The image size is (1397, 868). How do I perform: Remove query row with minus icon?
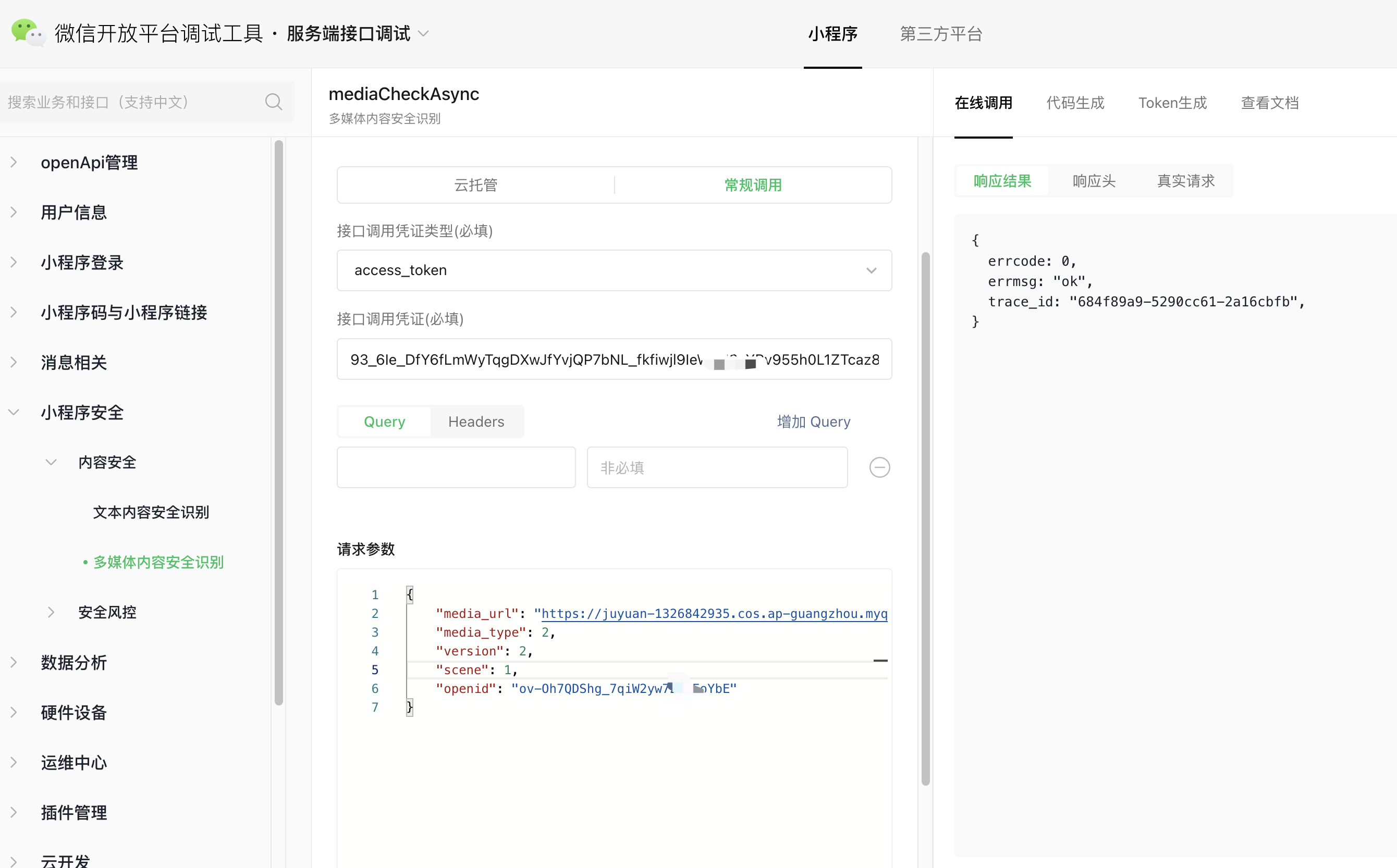879,467
